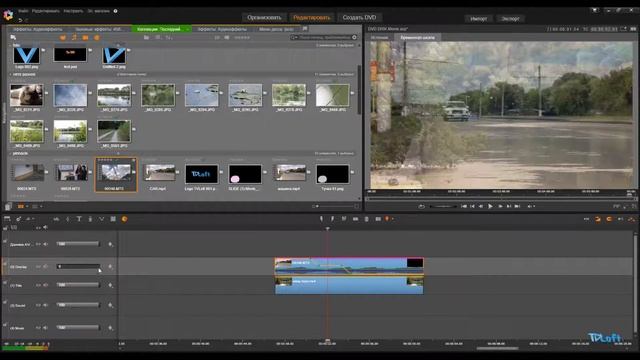Click the Overlay track keyframe diamond icon

[110, 267]
